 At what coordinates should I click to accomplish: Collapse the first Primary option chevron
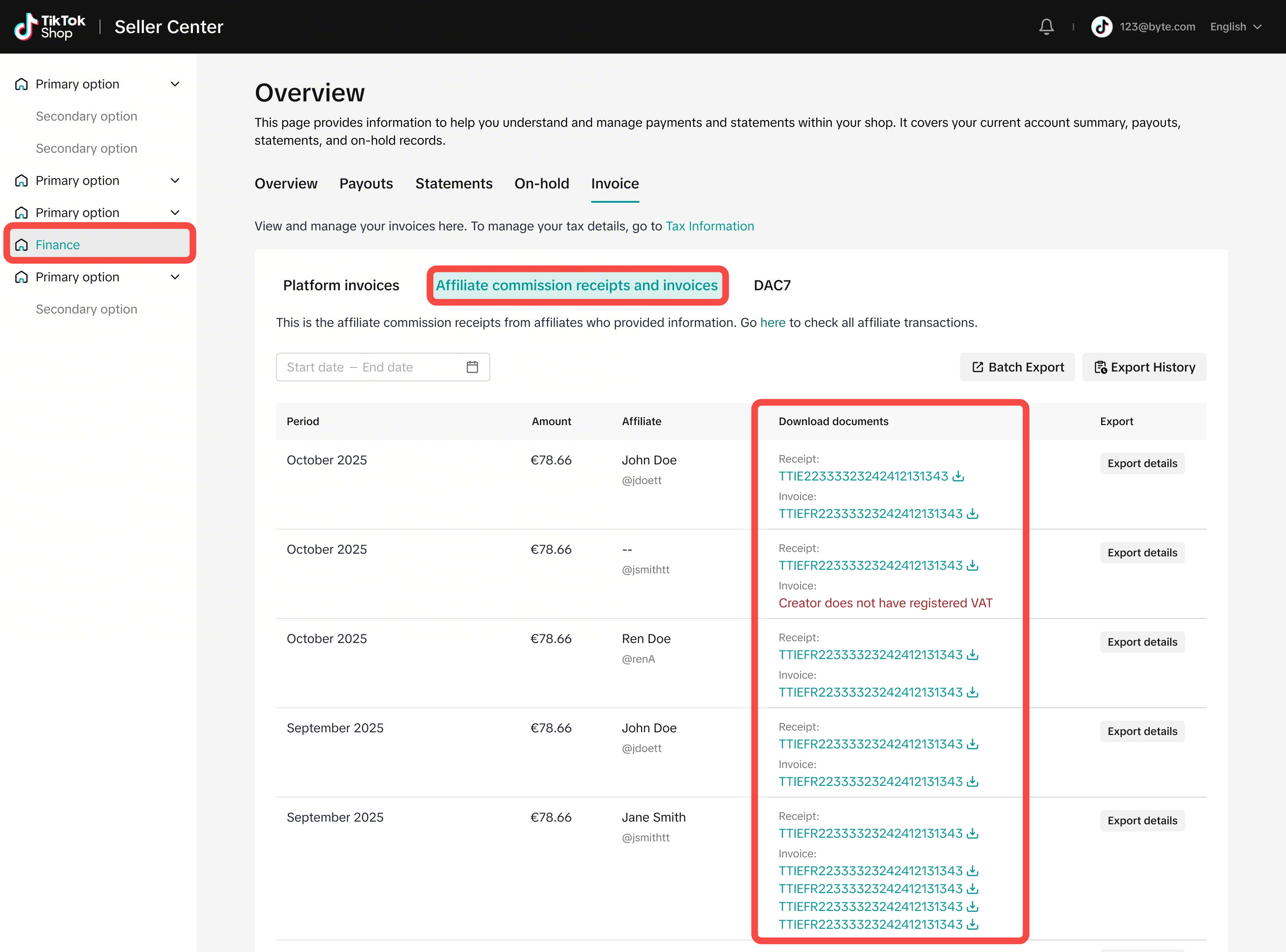175,84
